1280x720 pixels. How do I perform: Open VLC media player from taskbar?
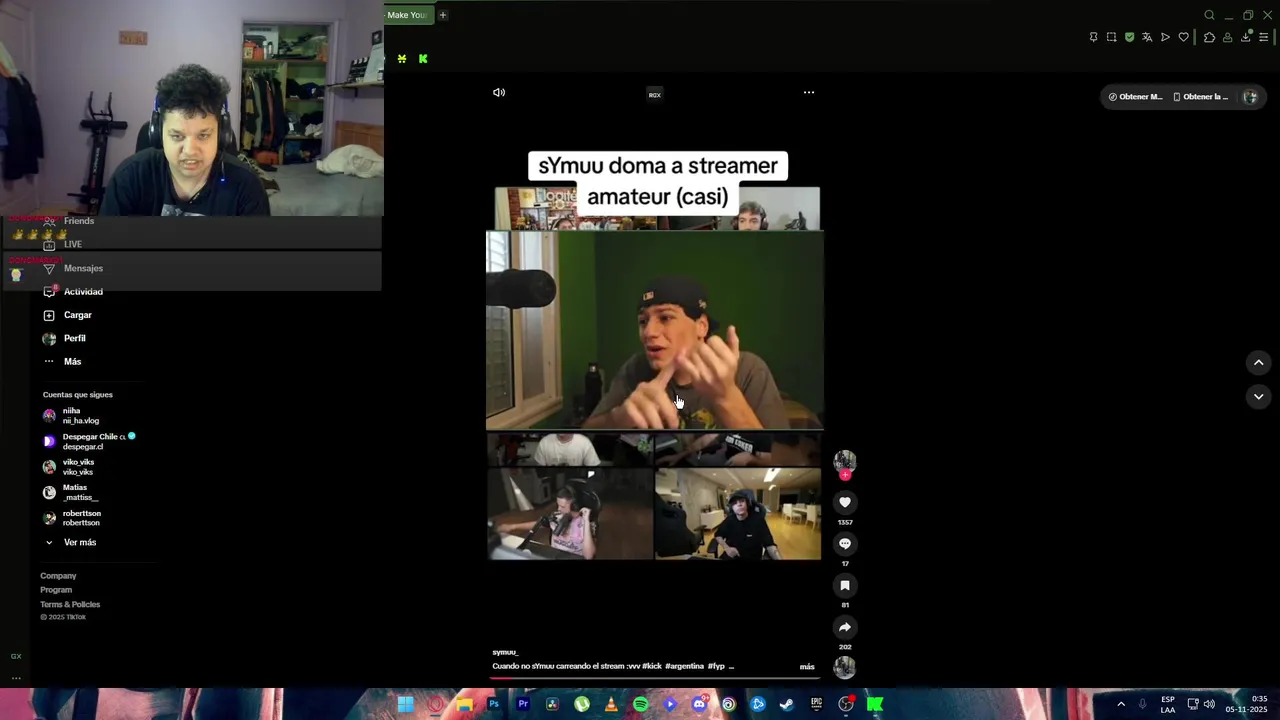tap(611, 705)
